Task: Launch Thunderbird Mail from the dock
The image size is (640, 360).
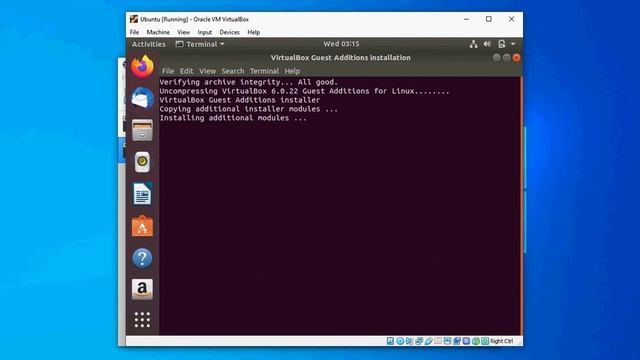Action: click(142, 98)
